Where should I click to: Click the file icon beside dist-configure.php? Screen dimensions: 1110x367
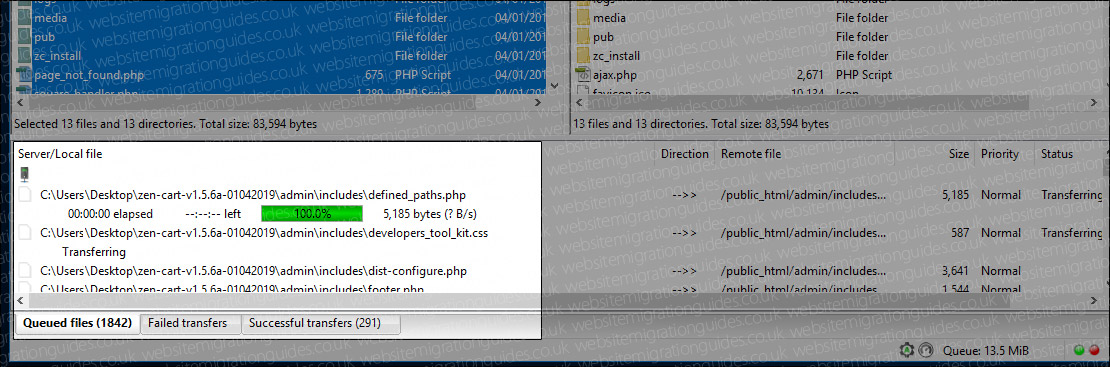pyautogui.click(x=25, y=270)
